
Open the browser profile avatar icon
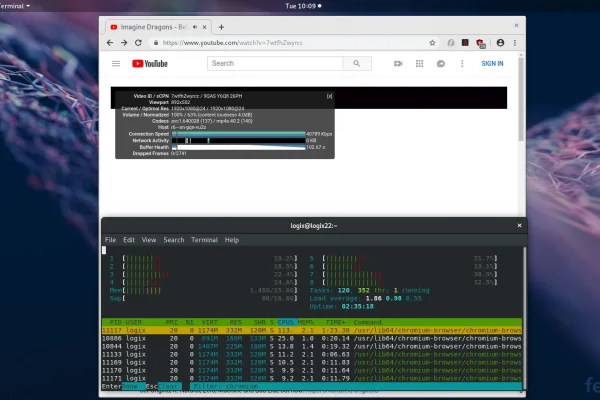(500, 43)
